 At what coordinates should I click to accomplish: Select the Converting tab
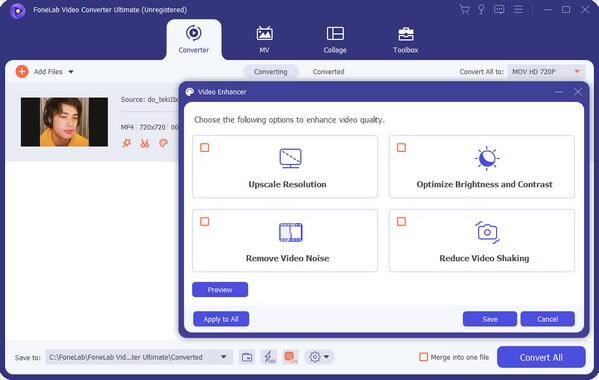tap(270, 72)
